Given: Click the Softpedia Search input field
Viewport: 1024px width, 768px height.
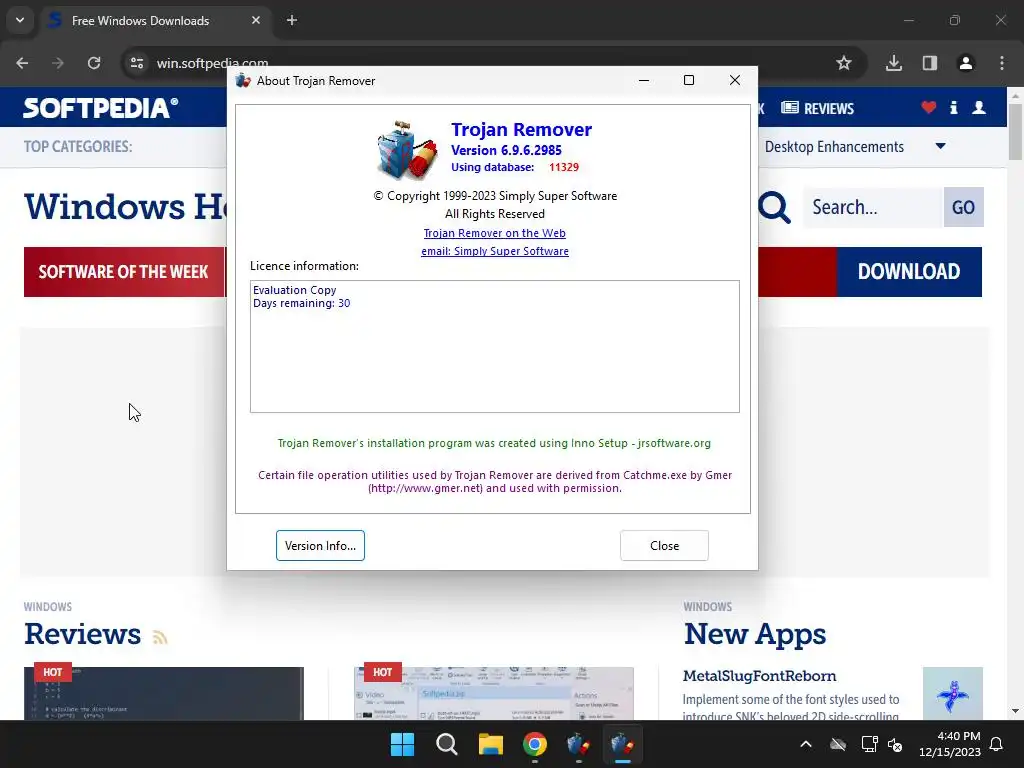Looking at the screenshot, I should click(x=873, y=207).
